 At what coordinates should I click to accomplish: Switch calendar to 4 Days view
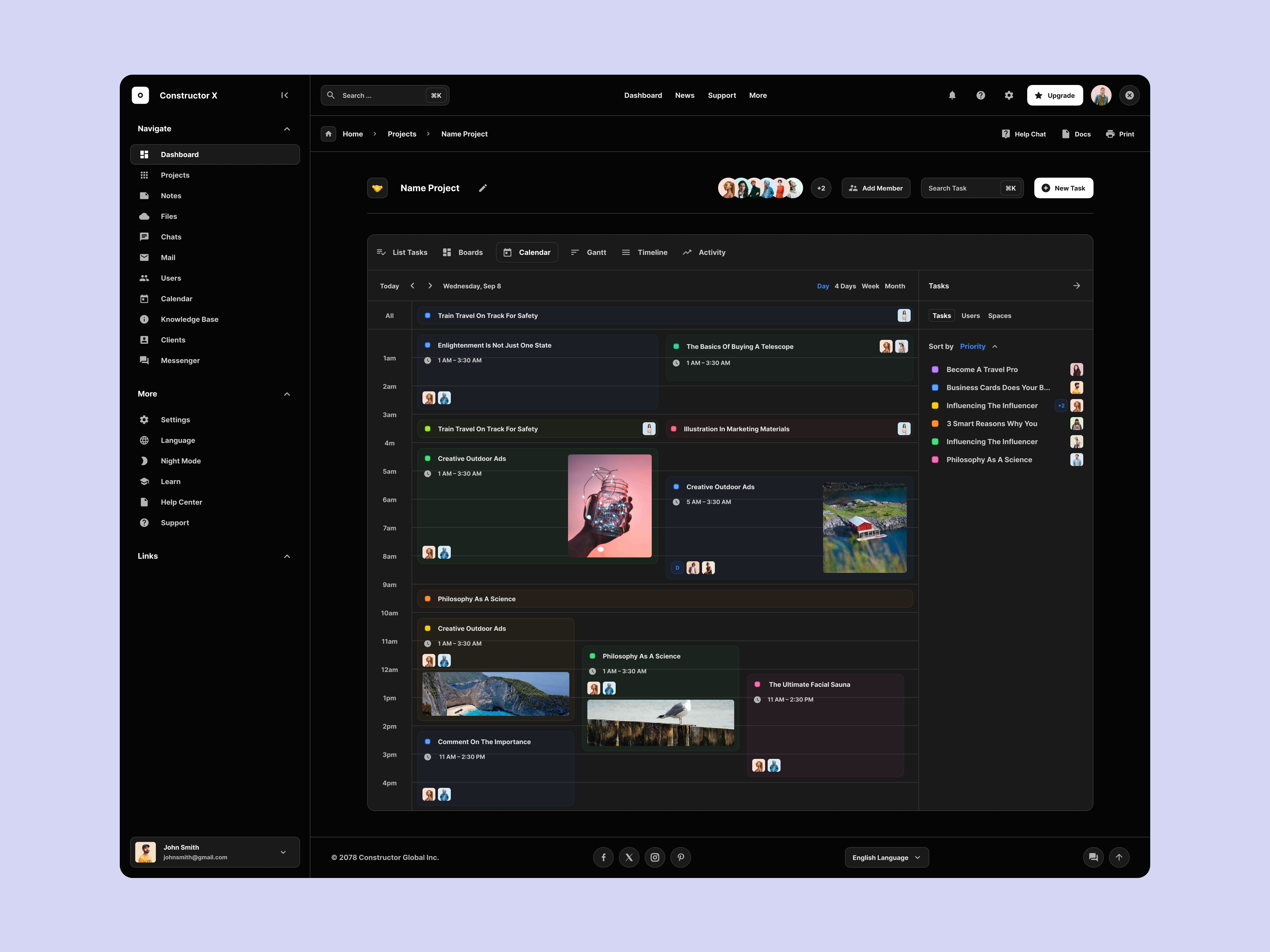845,286
